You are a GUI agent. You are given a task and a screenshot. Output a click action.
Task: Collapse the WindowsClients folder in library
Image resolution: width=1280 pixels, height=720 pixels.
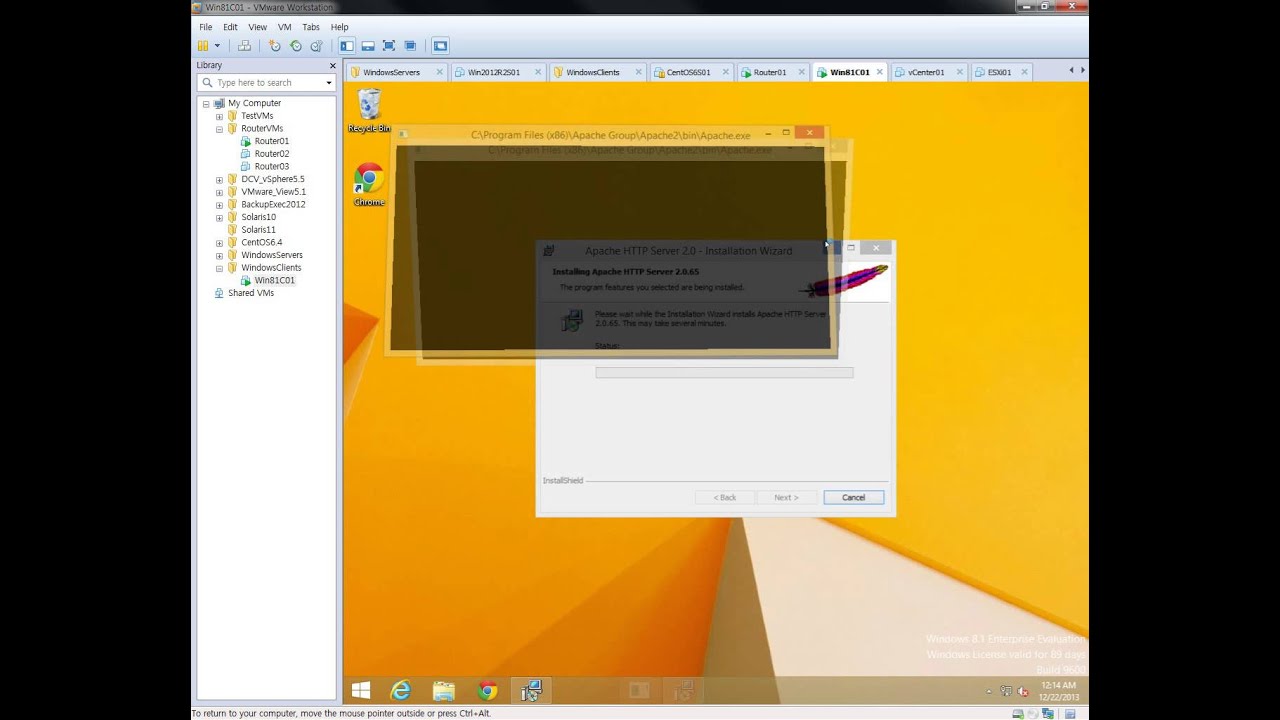[219, 268]
